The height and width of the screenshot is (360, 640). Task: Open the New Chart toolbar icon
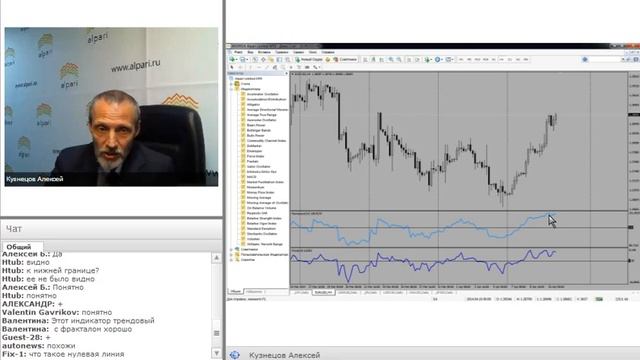coord(232,60)
